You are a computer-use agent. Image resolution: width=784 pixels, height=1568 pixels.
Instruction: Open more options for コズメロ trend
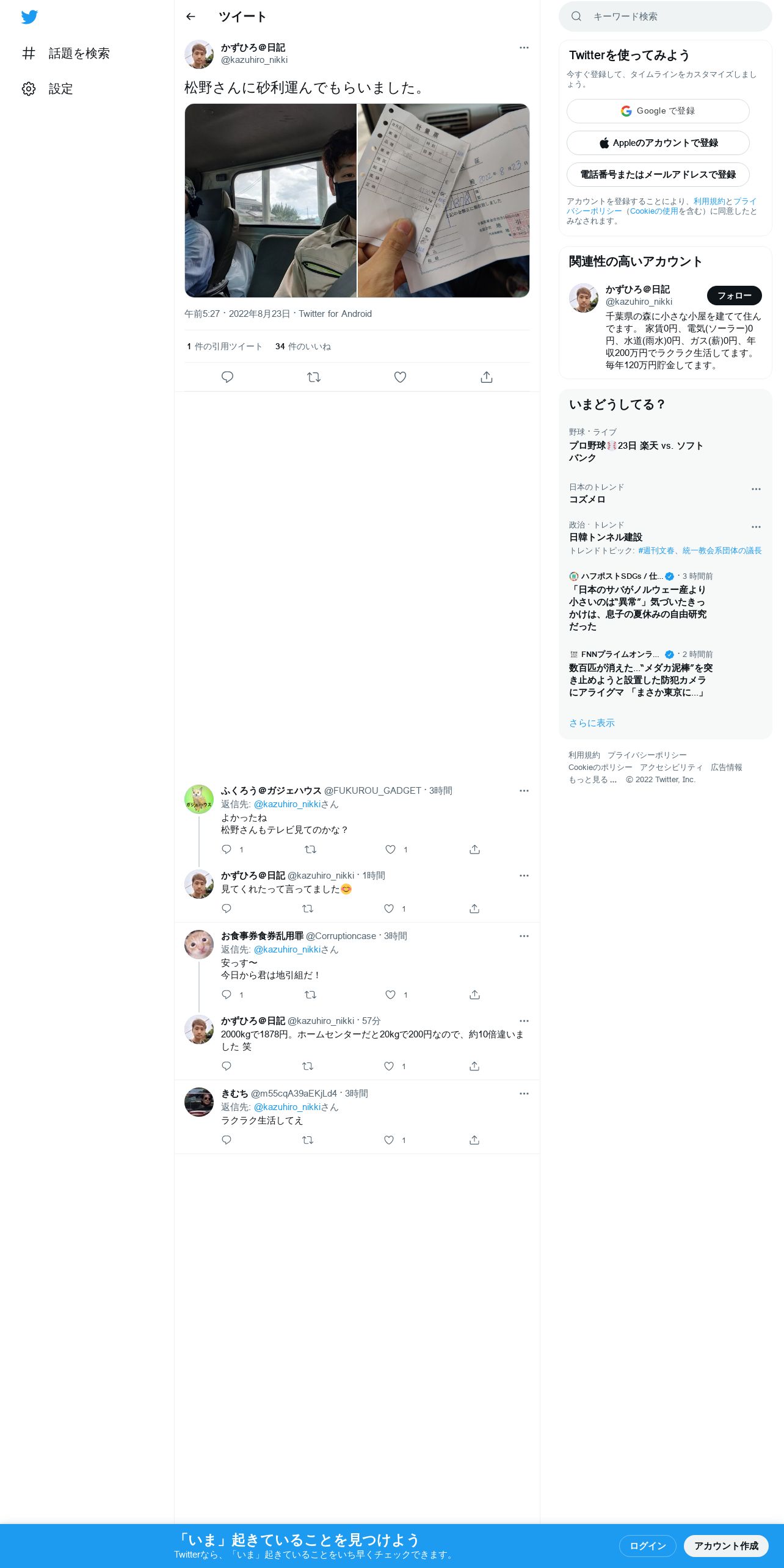click(x=756, y=489)
